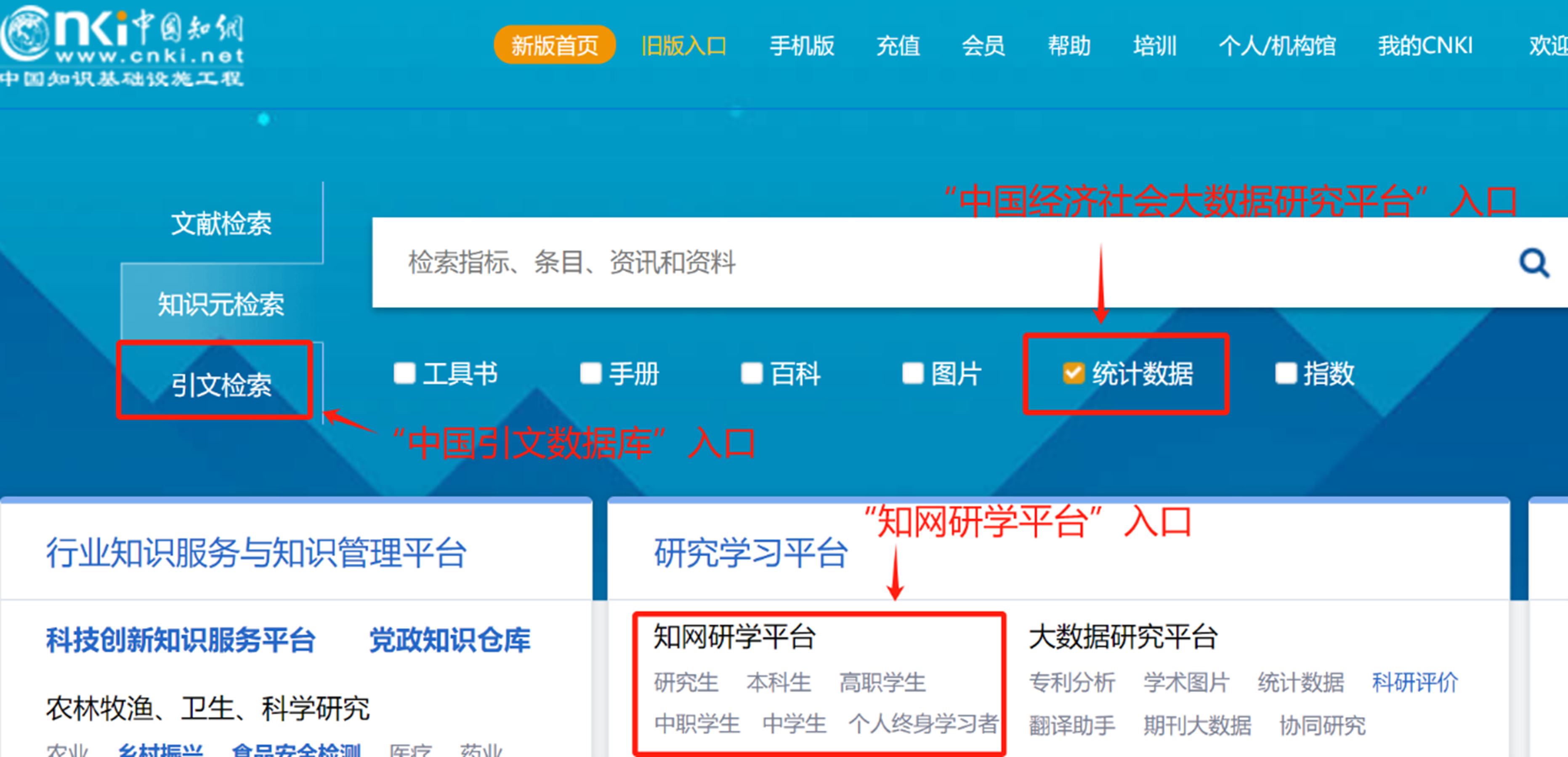This screenshot has width=1568, height=757.
Task: Open 高职学生 link
Action: [x=882, y=682]
